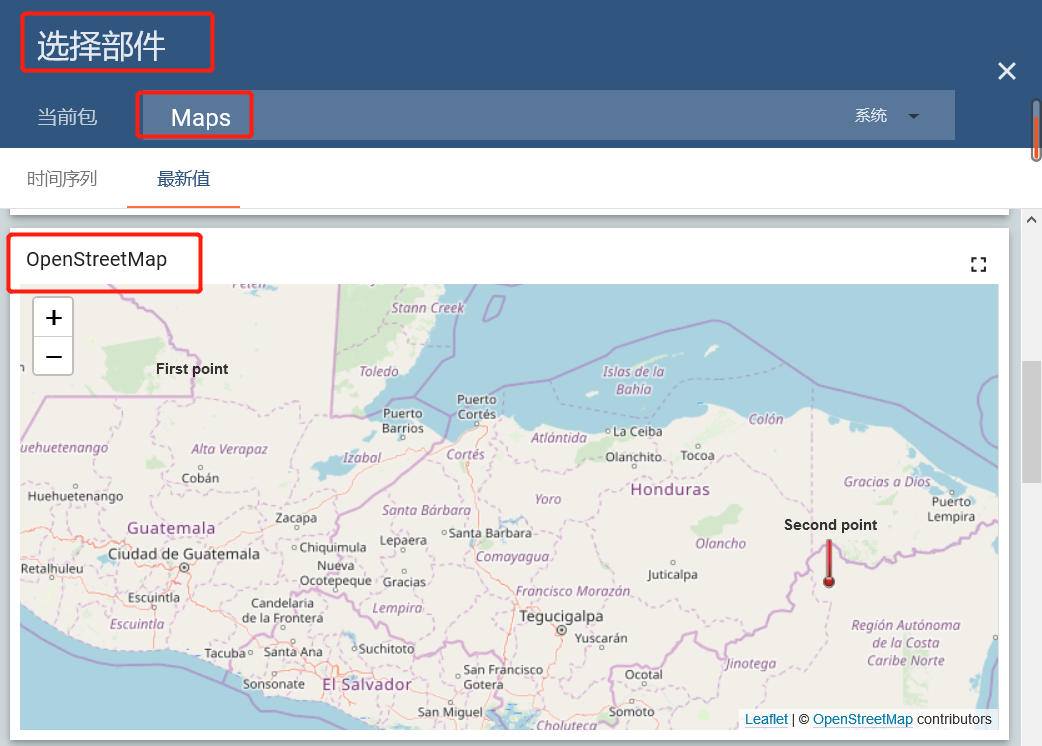Viewport: 1042px width, 746px height.
Task: Click Stann Creek label on map
Action: [x=427, y=308]
